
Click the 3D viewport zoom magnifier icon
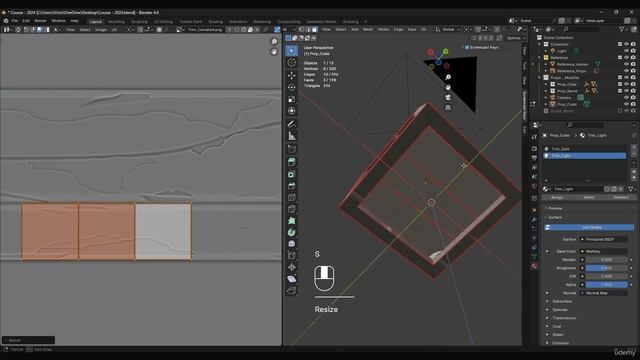[448, 77]
